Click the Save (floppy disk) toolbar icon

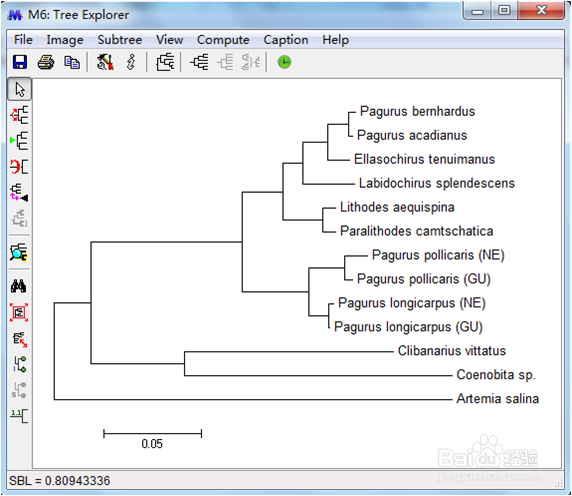tap(20, 62)
